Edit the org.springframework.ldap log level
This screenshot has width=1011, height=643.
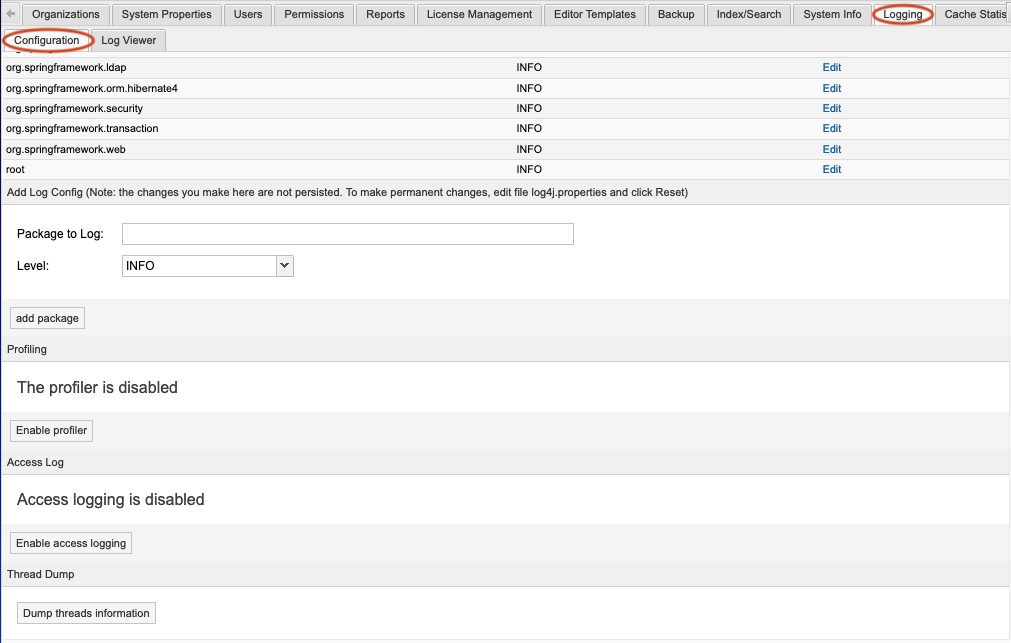832,67
